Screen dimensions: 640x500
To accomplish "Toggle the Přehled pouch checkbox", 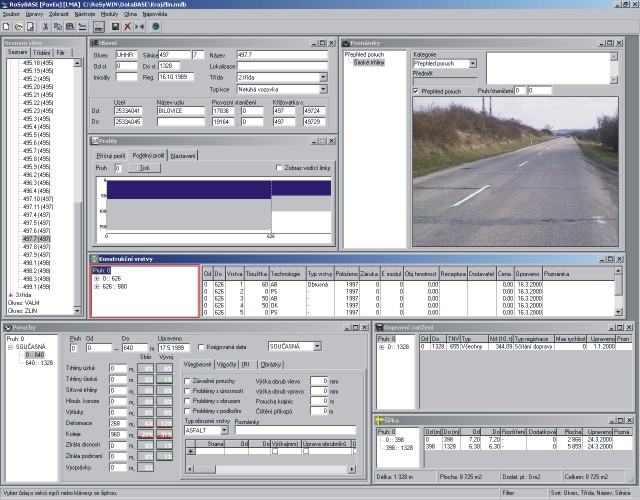I will pyautogui.click(x=417, y=91).
